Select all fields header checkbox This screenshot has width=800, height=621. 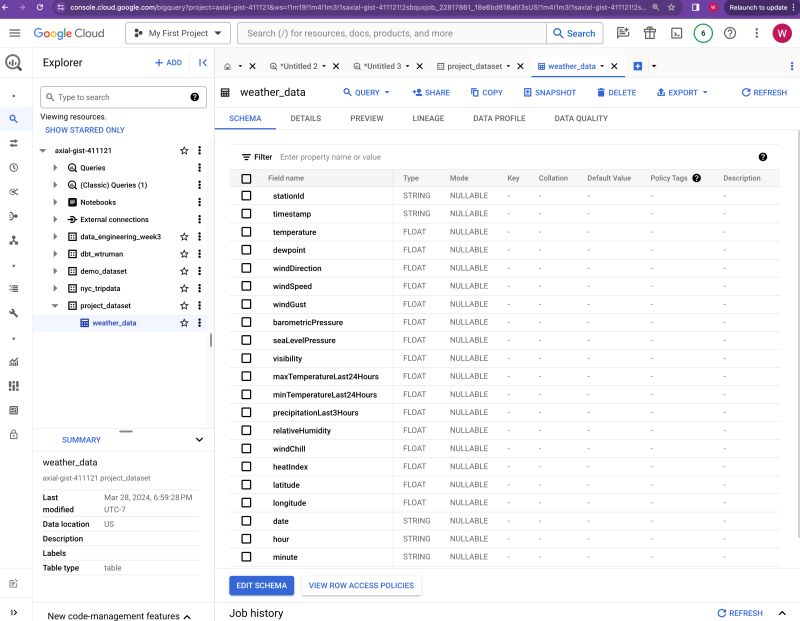(x=246, y=179)
